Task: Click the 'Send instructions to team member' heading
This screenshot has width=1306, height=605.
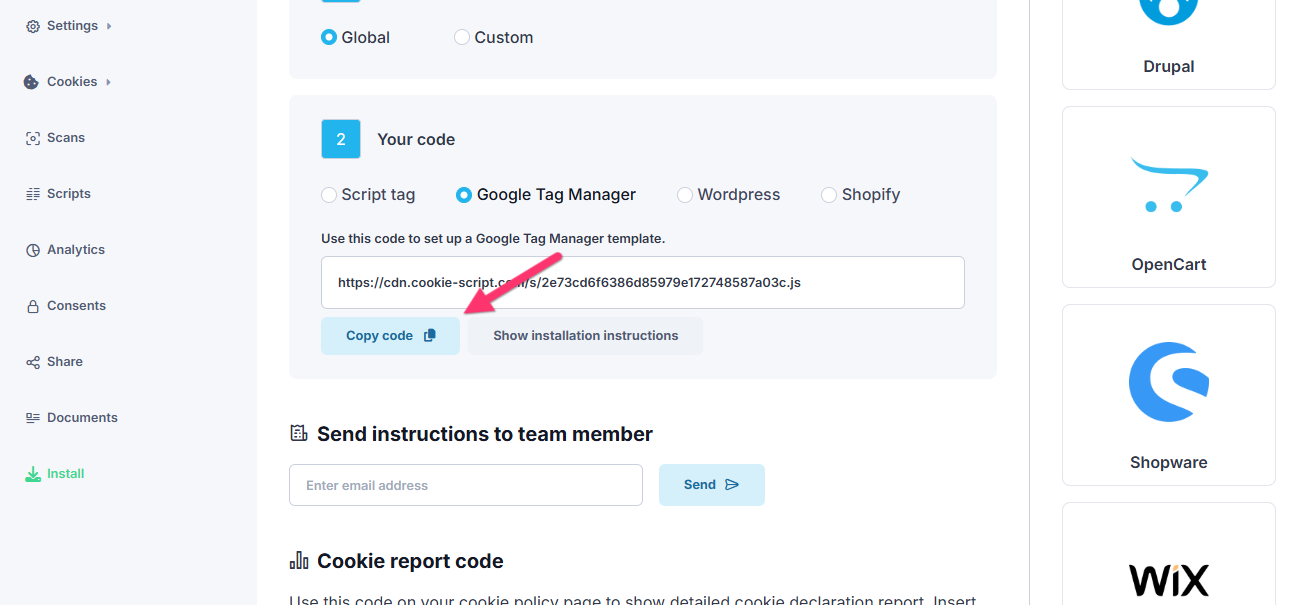Action: pos(485,434)
